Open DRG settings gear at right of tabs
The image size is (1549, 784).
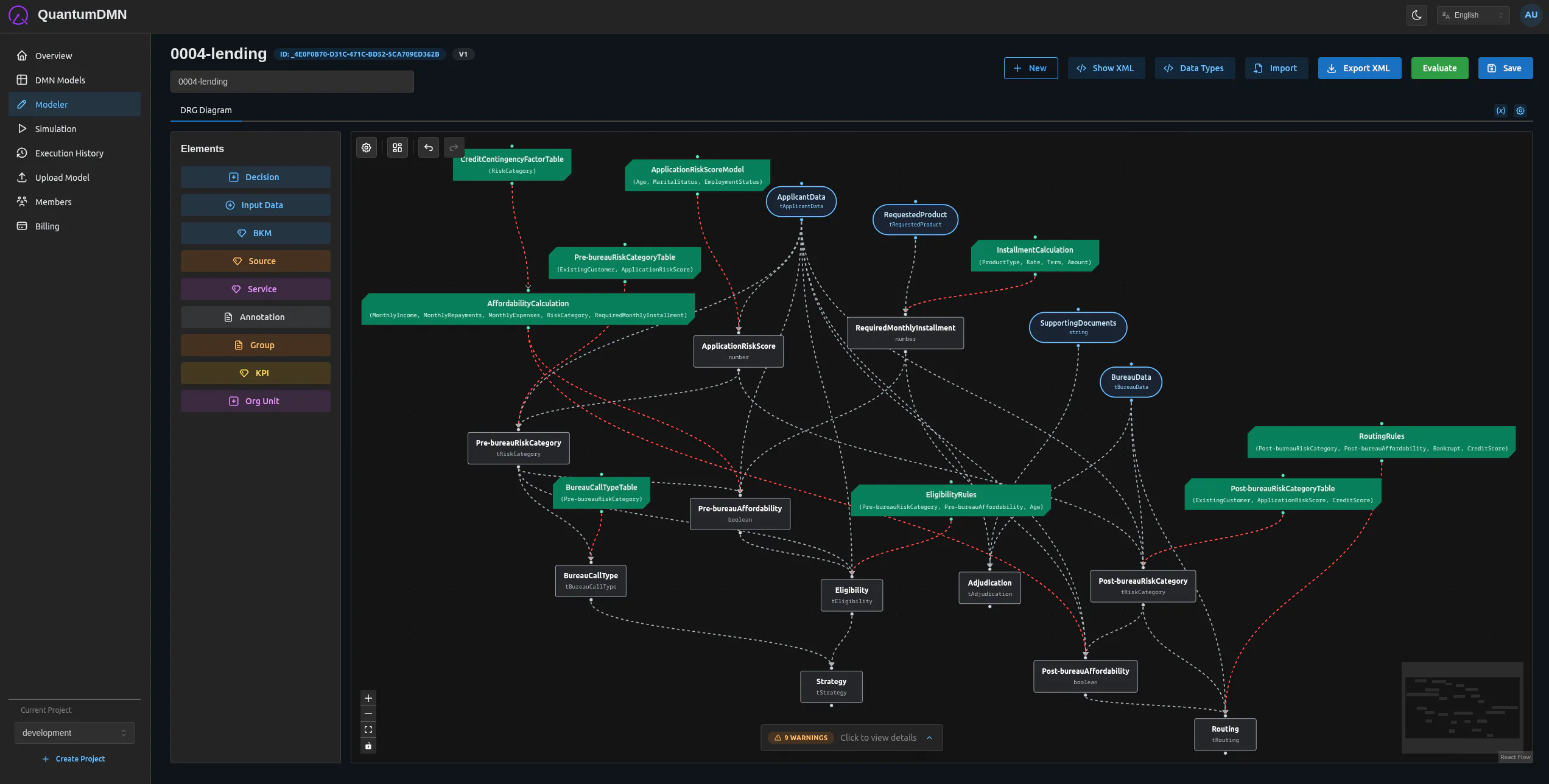tap(1520, 111)
